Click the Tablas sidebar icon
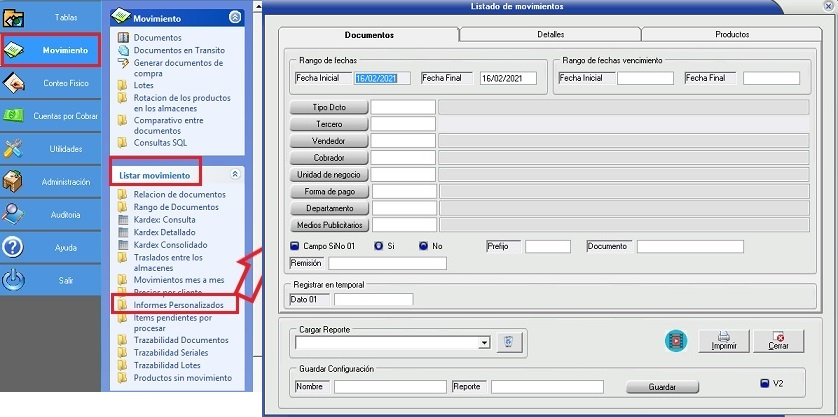The height and width of the screenshot is (417, 838). (14, 17)
